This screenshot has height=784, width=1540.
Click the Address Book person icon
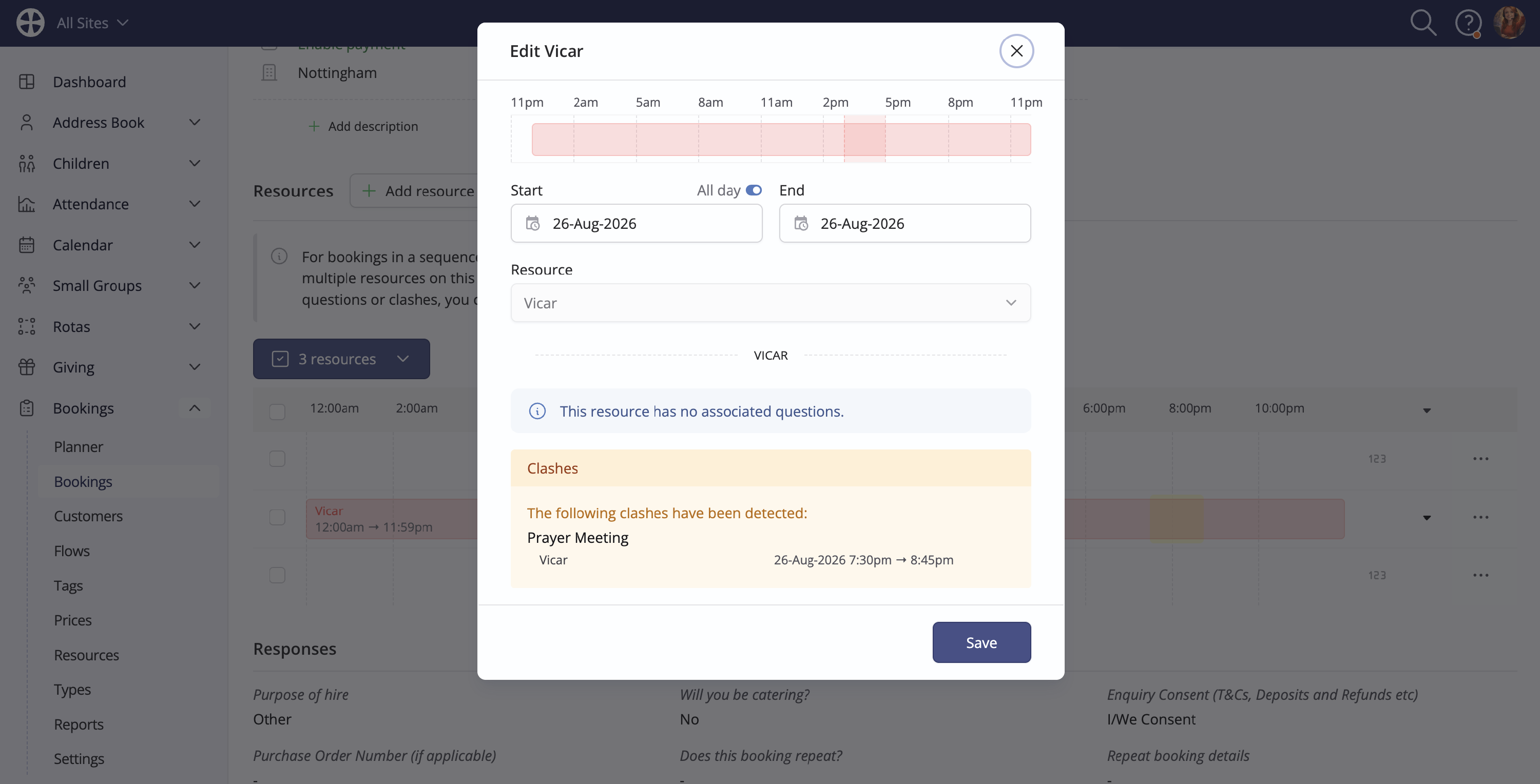[x=26, y=122]
